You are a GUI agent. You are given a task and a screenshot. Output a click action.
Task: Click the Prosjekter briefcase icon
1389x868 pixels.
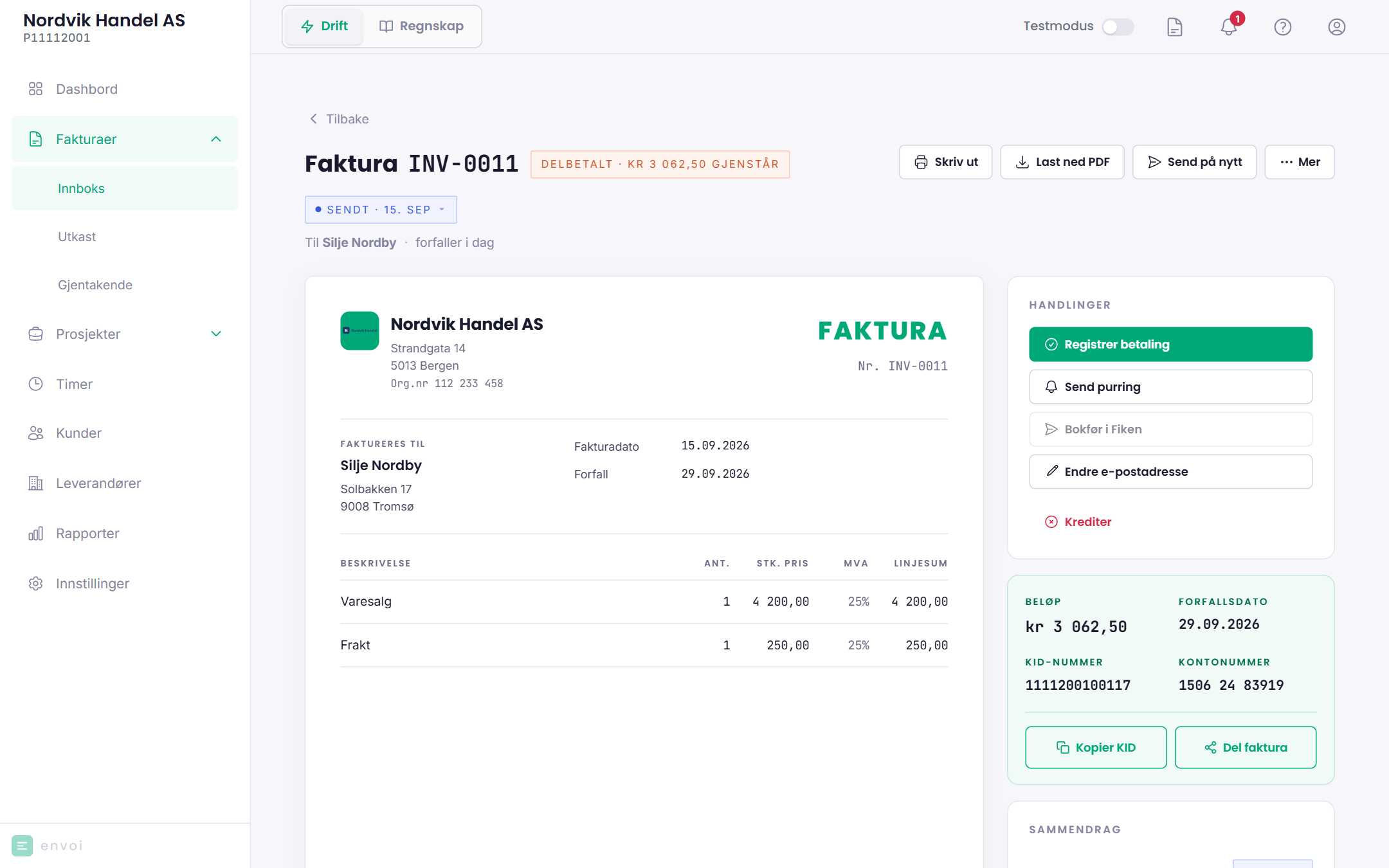point(35,334)
